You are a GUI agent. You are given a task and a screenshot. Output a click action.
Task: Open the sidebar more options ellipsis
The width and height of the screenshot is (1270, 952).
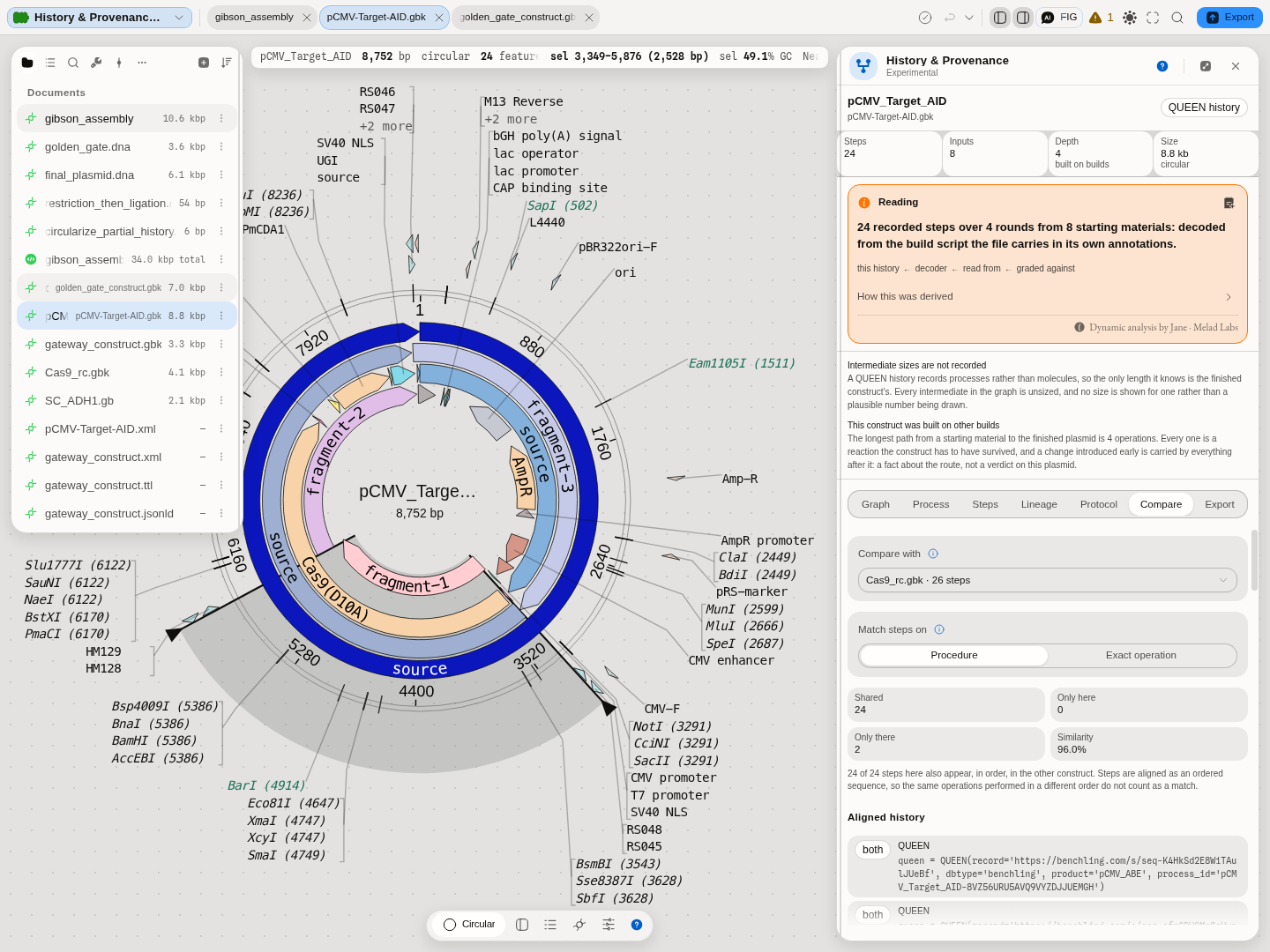(x=142, y=63)
